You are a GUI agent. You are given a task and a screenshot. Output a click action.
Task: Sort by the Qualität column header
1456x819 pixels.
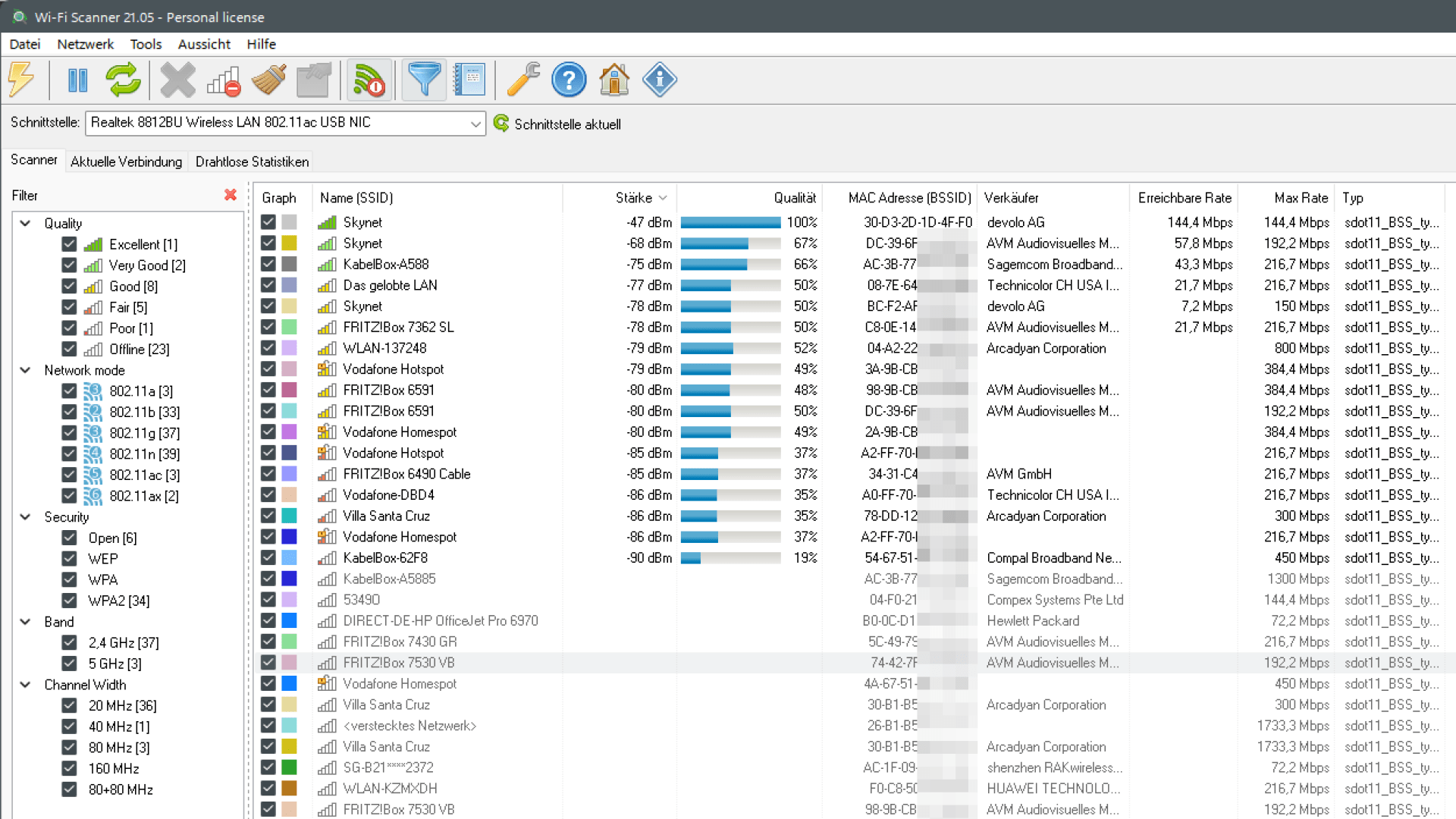[x=749, y=198]
